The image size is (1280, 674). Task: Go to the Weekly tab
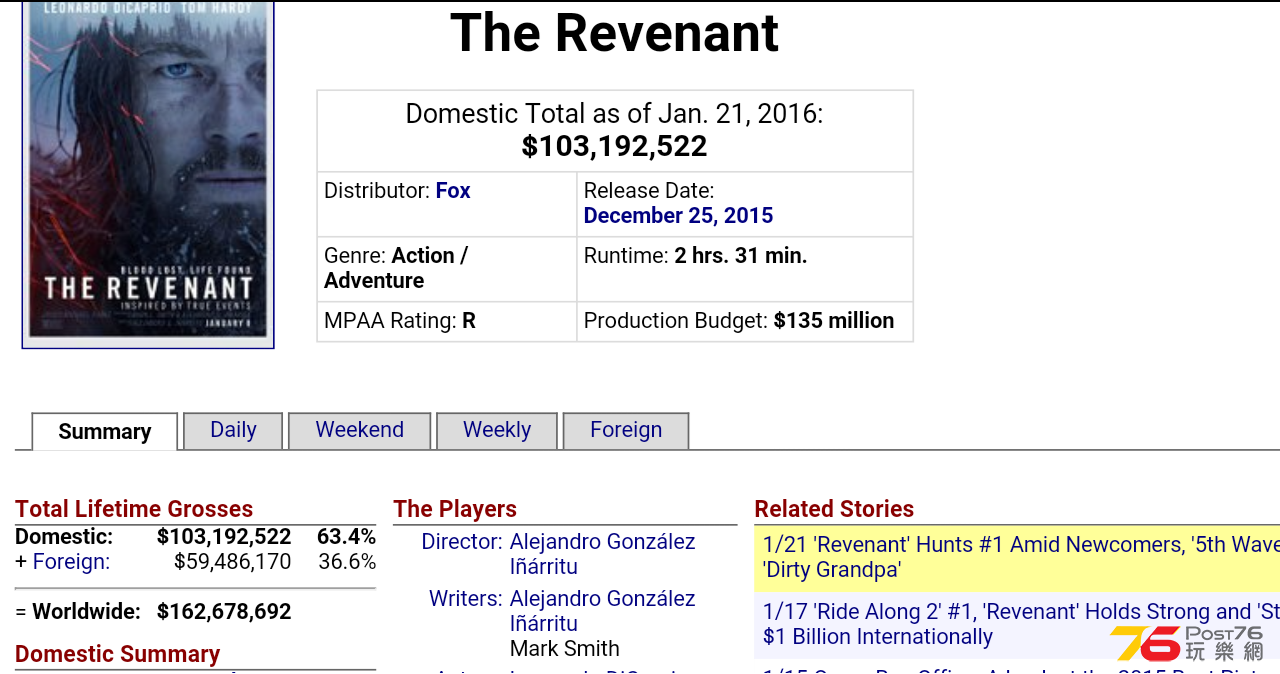click(x=497, y=430)
